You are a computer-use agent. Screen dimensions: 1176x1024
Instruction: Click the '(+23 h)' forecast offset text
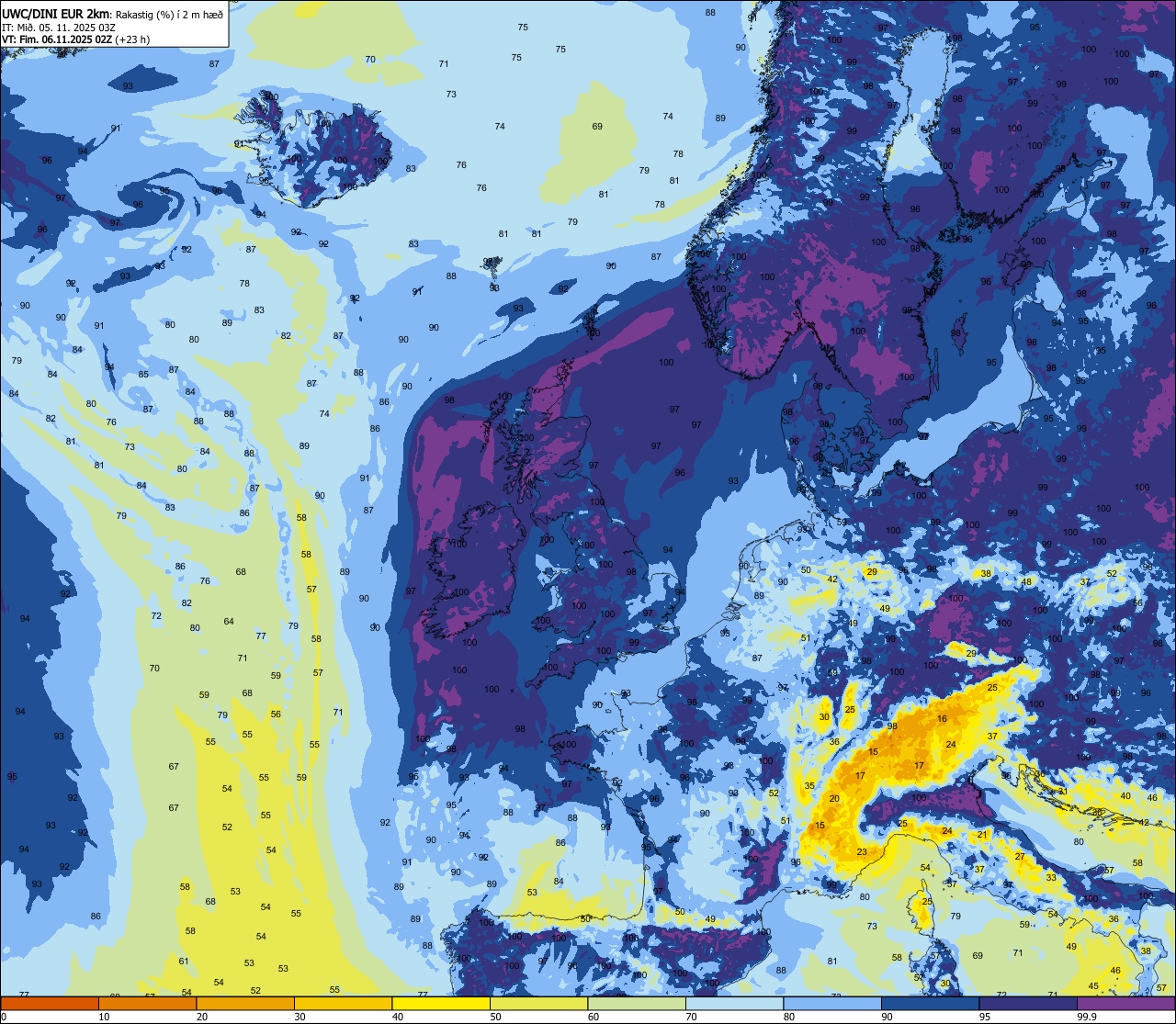coord(133,39)
